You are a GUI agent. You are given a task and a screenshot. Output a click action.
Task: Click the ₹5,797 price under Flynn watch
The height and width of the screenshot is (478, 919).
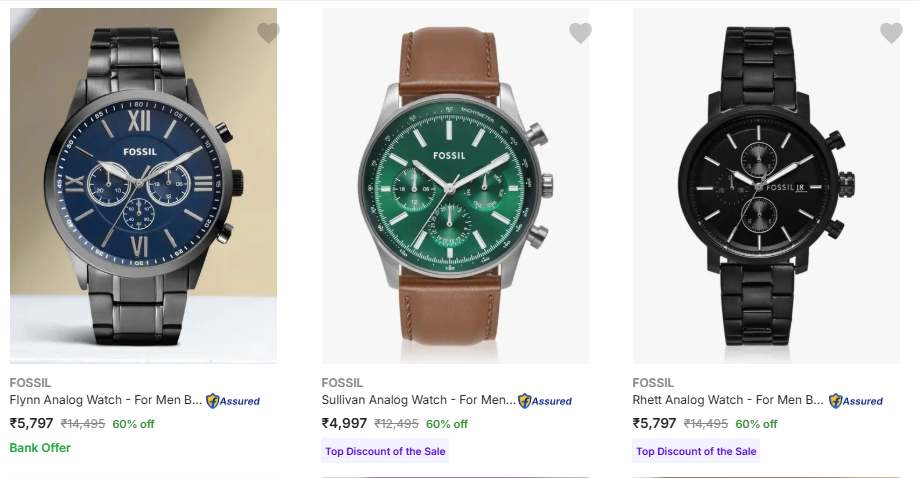32,423
